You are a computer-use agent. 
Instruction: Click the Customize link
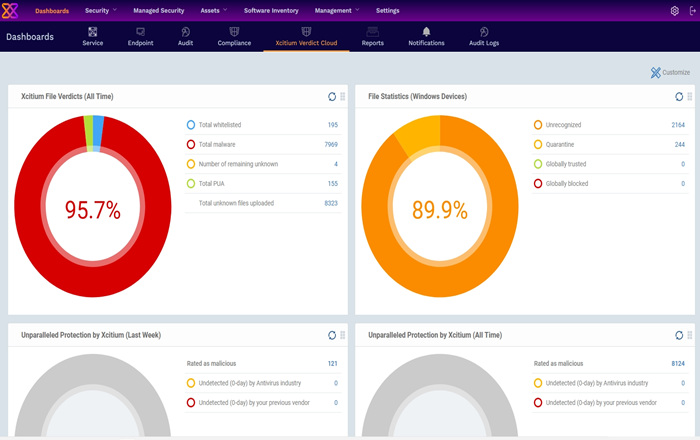pyautogui.click(x=676, y=72)
